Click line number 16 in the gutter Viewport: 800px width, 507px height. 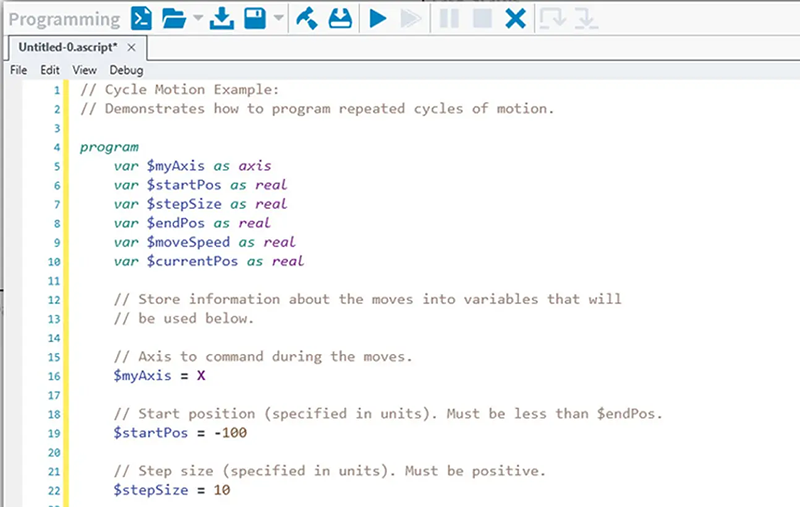pyautogui.click(x=55, y=376)
